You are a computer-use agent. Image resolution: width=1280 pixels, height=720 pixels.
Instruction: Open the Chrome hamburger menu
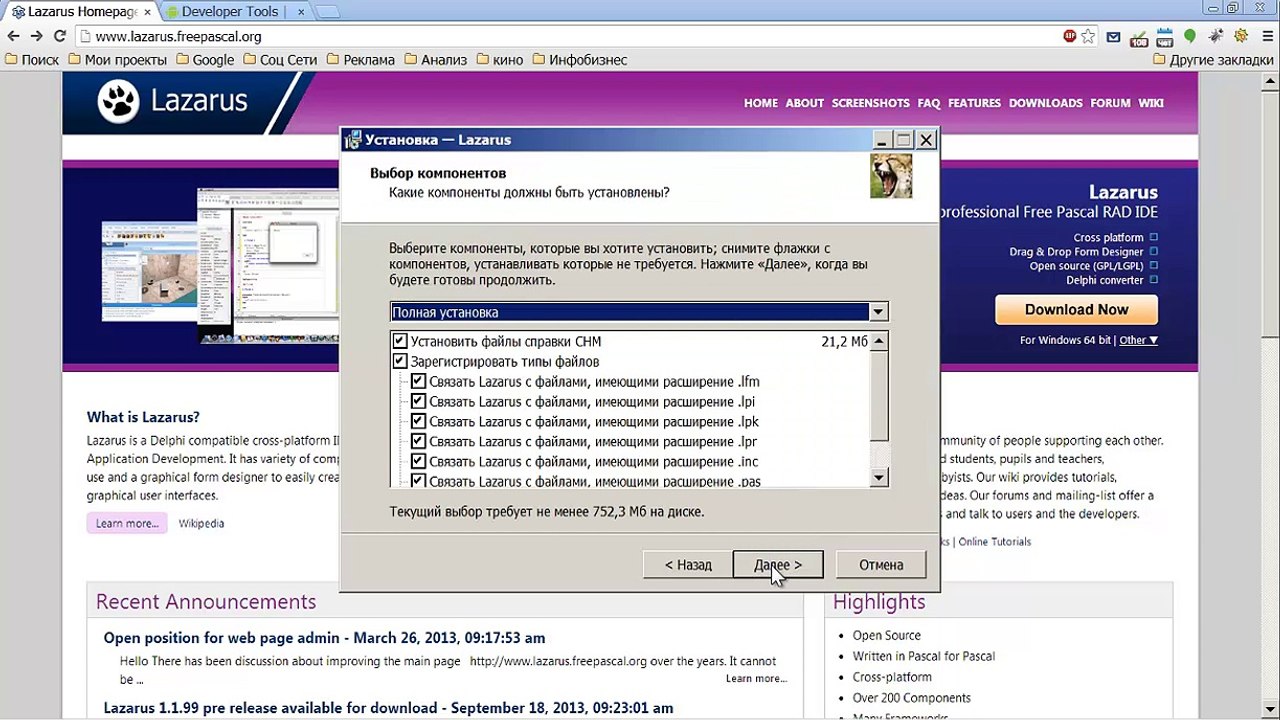click(x=1266, y=36)
